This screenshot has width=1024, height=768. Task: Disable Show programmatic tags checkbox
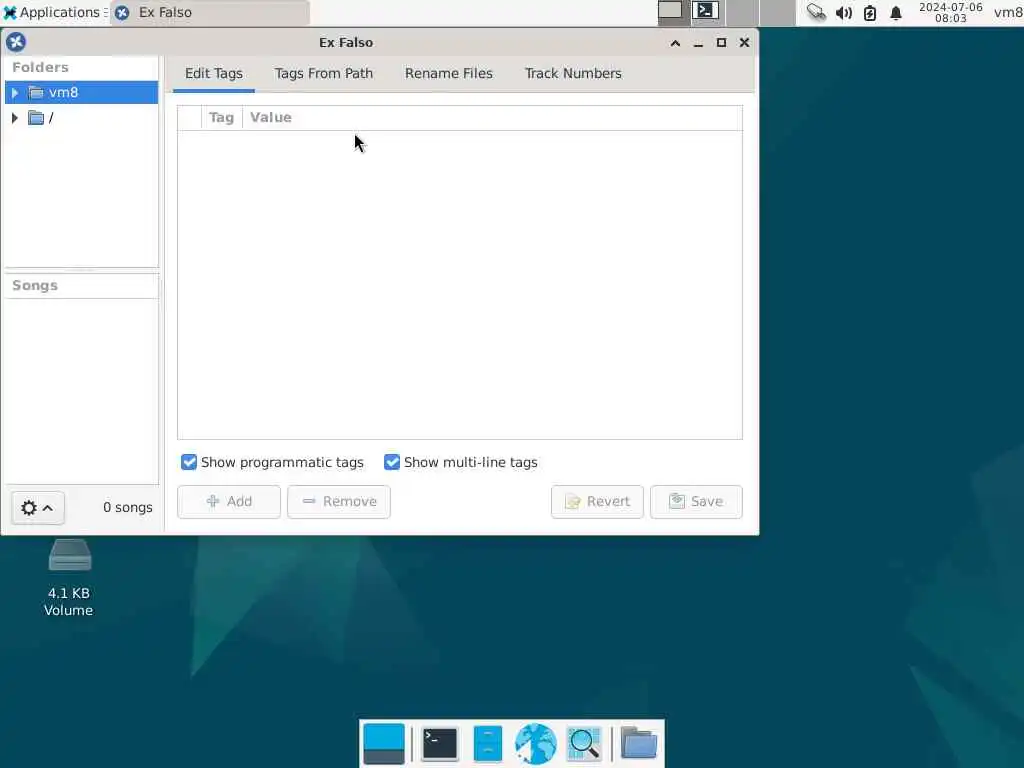[x=189, y=462]
